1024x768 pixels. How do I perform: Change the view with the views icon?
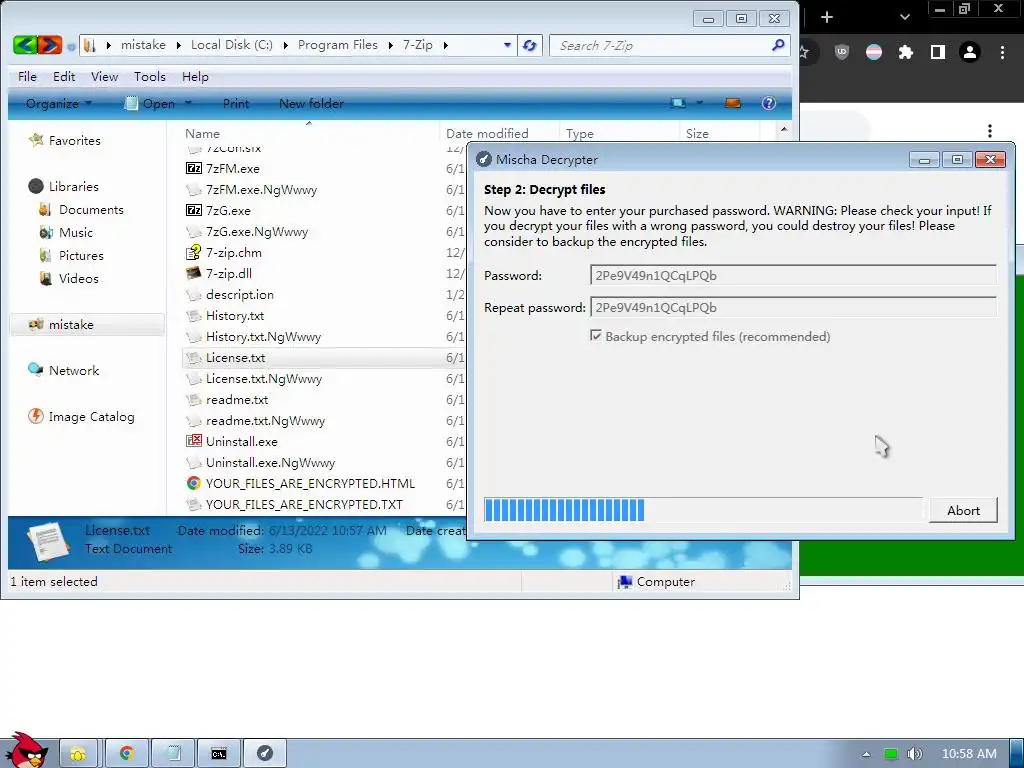679,103
